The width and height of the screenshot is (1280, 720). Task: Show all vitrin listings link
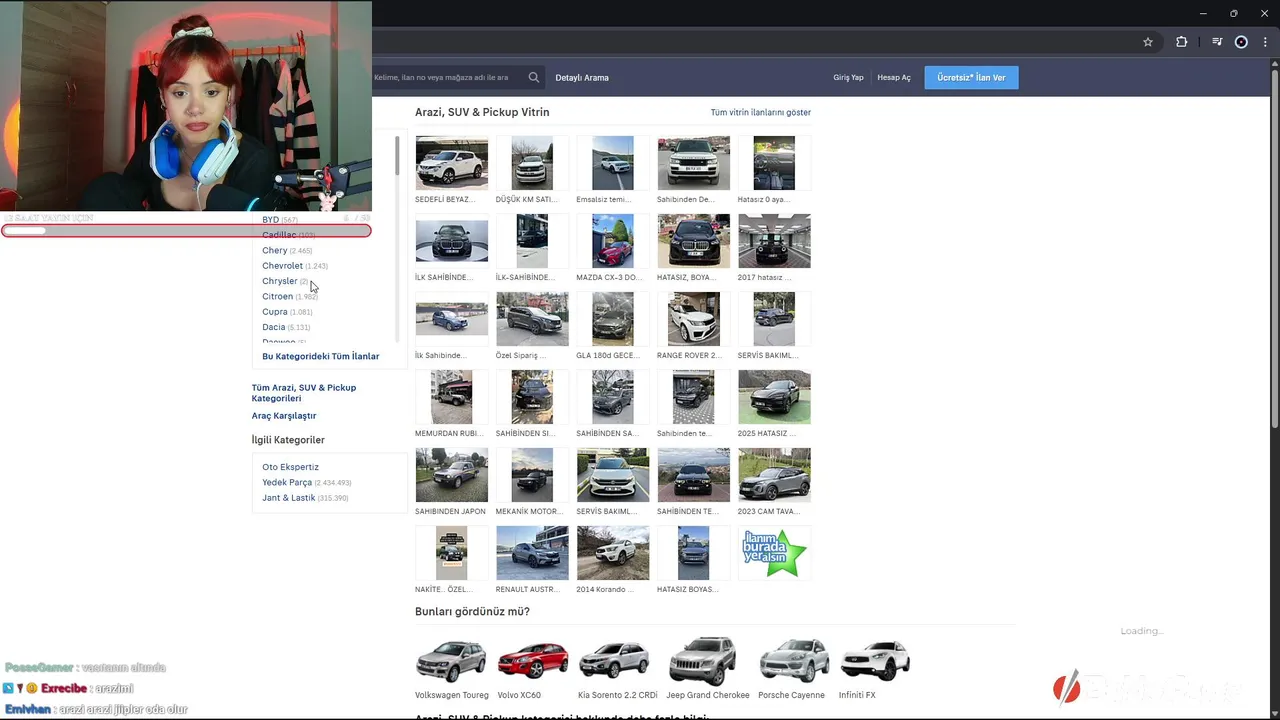pos(760,113)
